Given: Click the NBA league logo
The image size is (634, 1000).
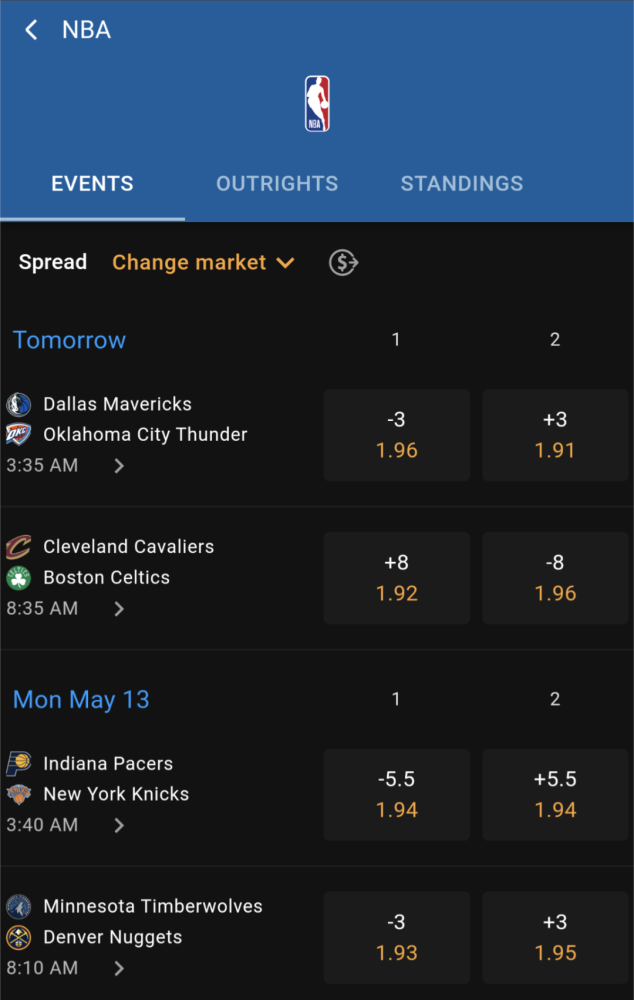Looking at the screenshot, I should point(317,103).
